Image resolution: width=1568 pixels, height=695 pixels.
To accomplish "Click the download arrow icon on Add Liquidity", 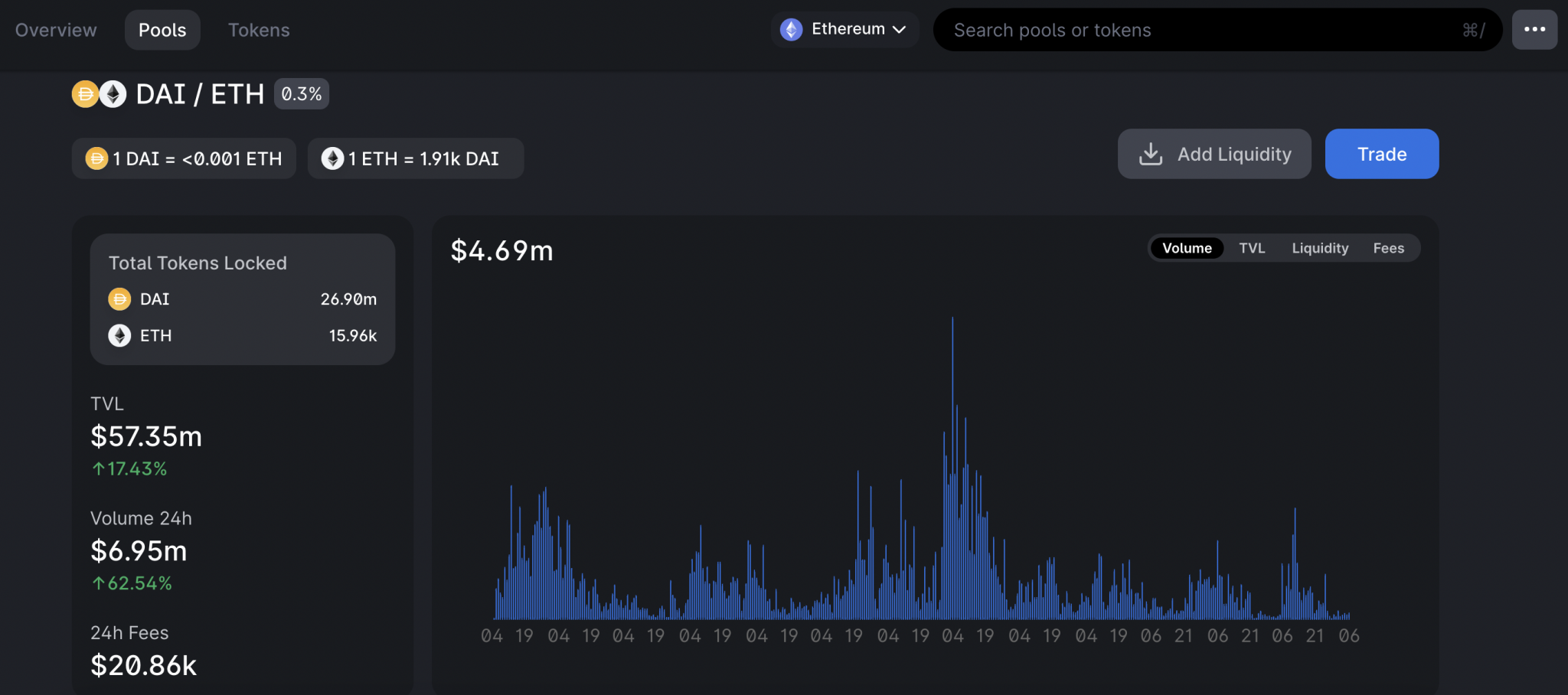I will click(1152, 153).
